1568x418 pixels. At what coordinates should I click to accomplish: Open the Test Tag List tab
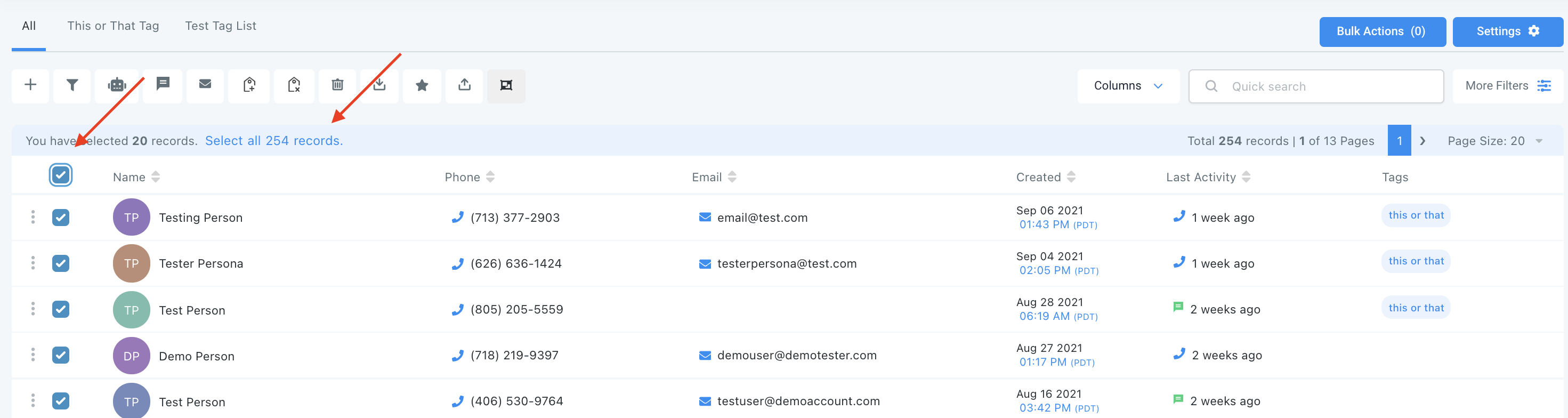[x=220, y=26]
